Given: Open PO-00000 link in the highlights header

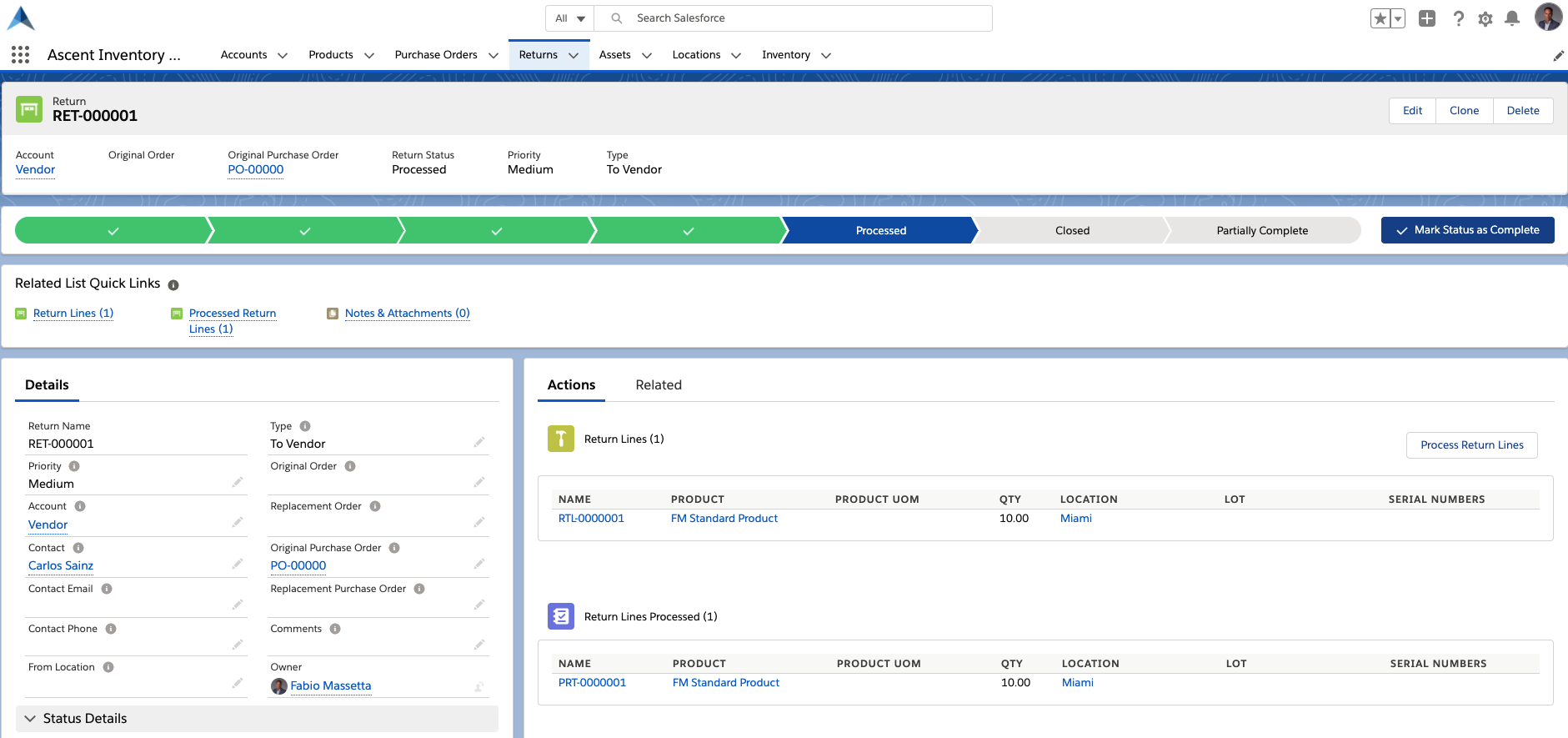Looking at the screenshot, I should [x=256, y=170].
